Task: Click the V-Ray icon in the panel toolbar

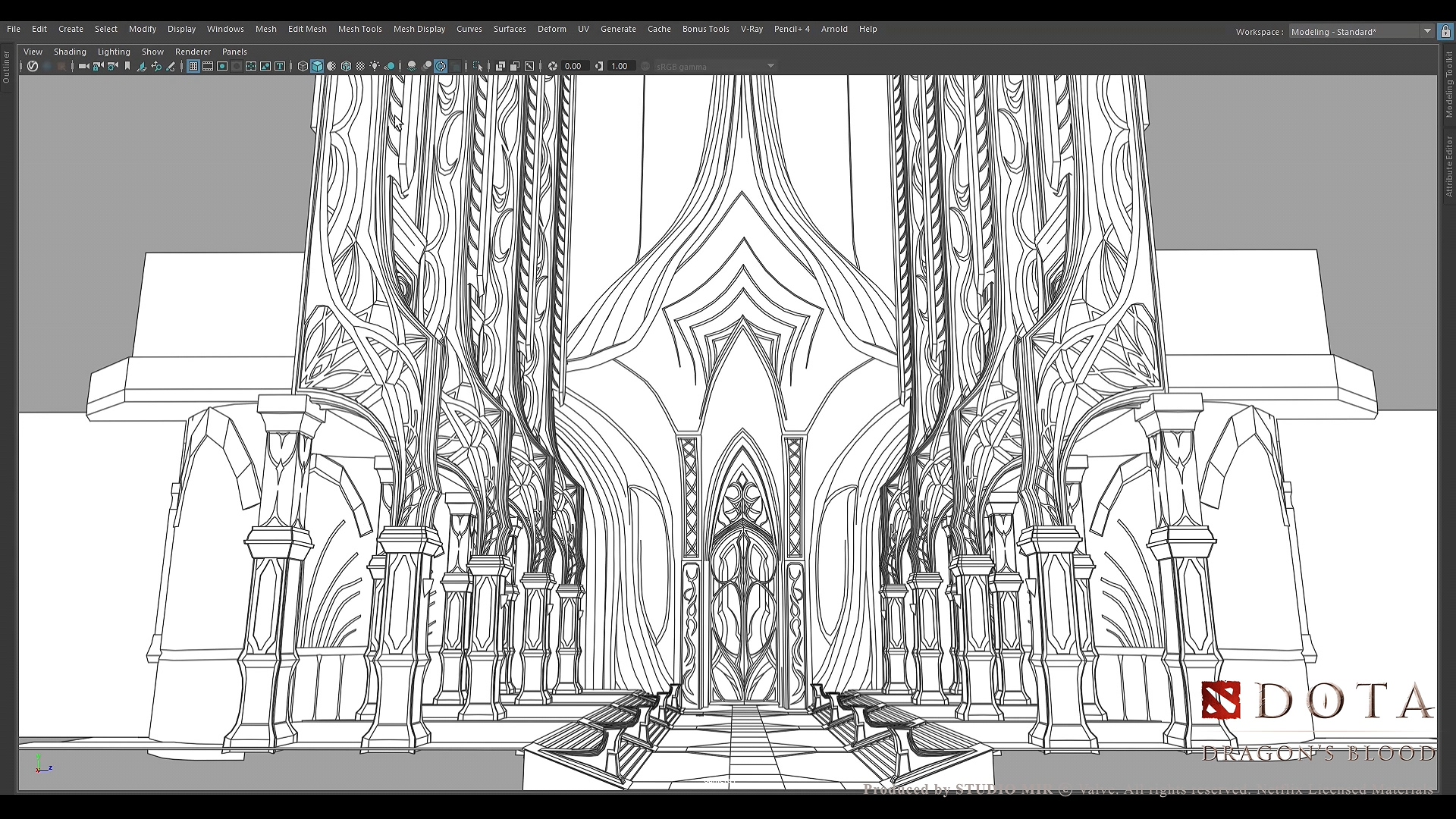Action: [x=33, y=66]
